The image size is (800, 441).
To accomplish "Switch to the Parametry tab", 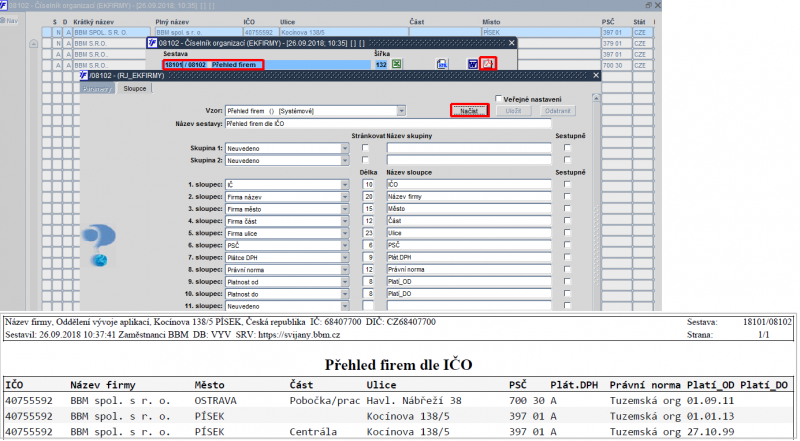I will tap(97, 89).
